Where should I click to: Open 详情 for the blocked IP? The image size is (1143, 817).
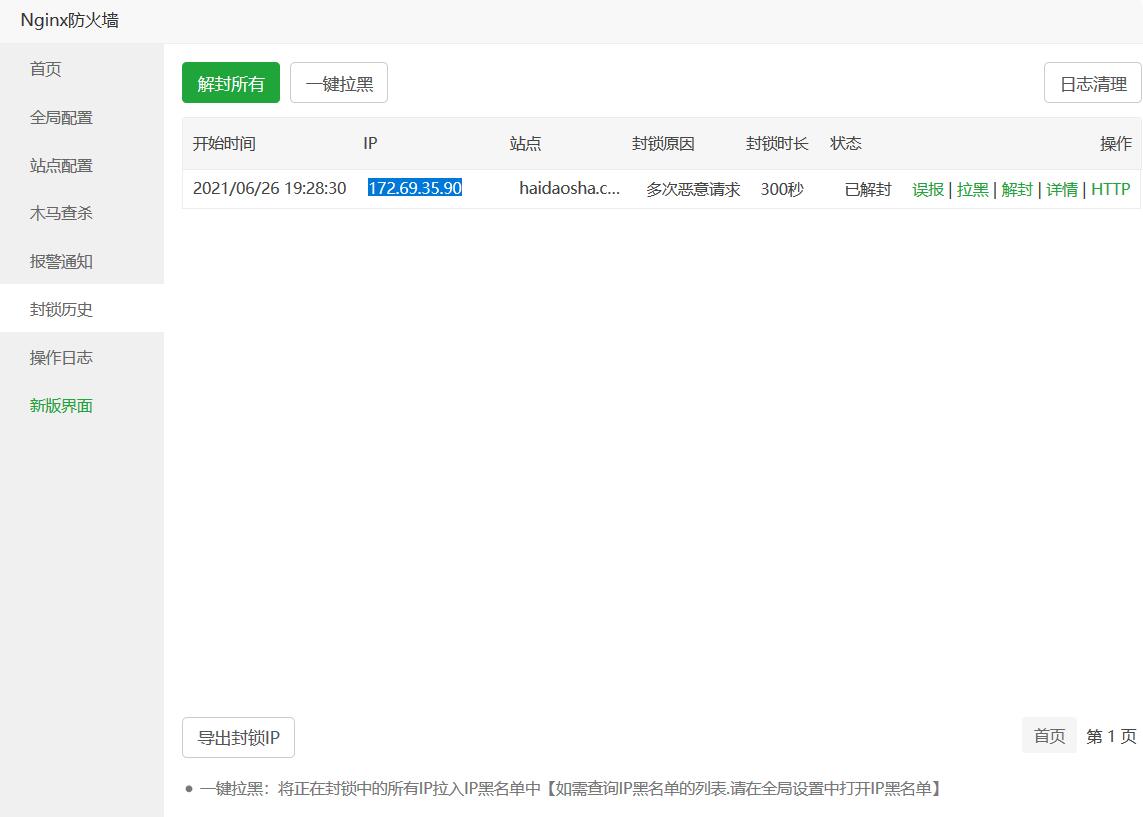pyautogui.click(x=1061, y=189)
